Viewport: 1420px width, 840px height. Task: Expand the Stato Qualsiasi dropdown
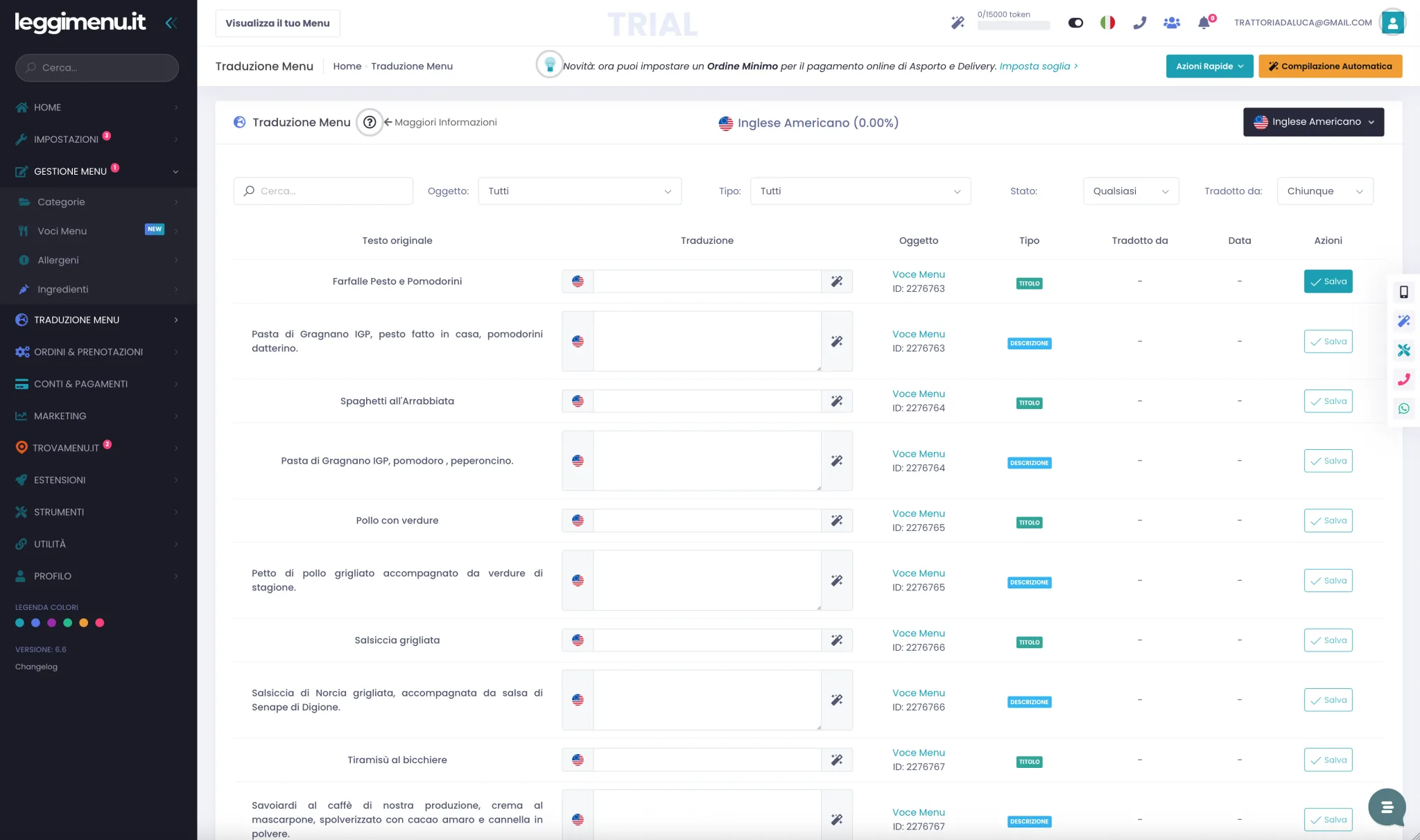1131,191
